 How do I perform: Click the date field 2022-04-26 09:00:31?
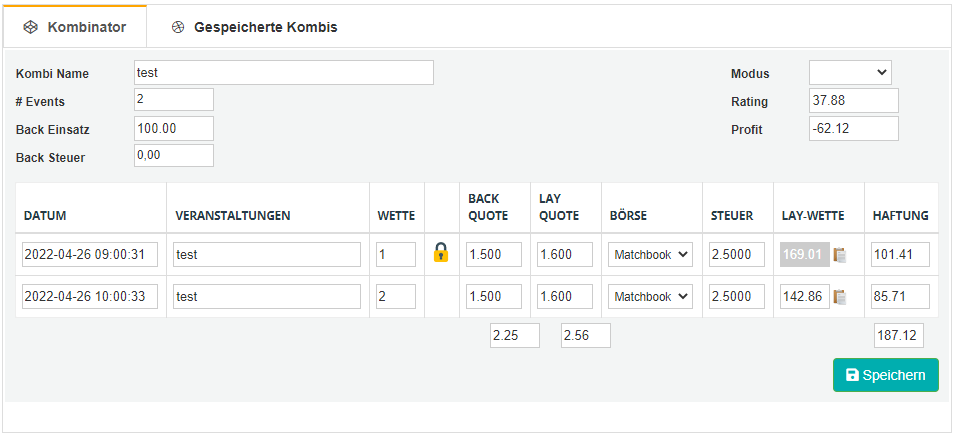(x=90, y=255)
